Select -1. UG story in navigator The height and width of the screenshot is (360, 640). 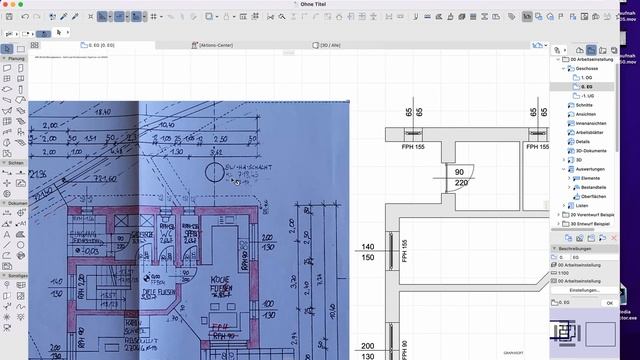click(587, 96)
